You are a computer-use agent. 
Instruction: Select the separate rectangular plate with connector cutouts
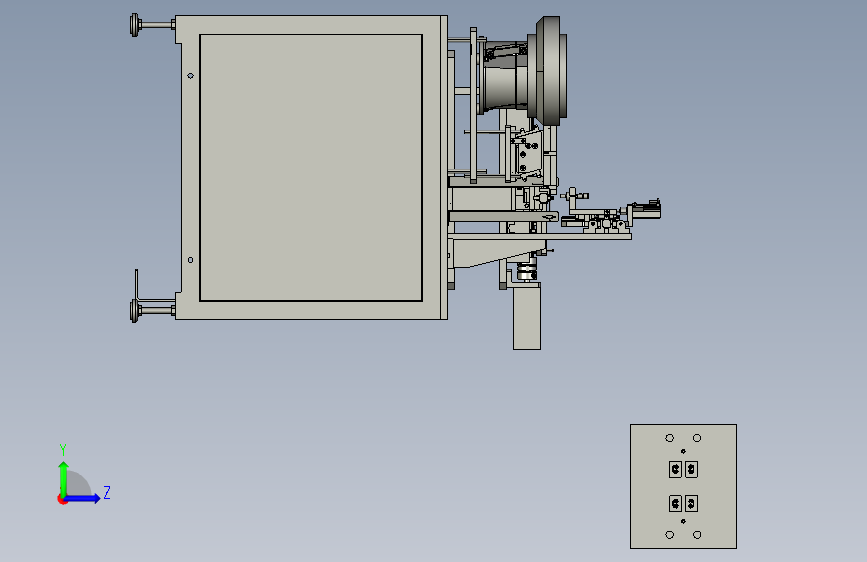coord(683,486)
